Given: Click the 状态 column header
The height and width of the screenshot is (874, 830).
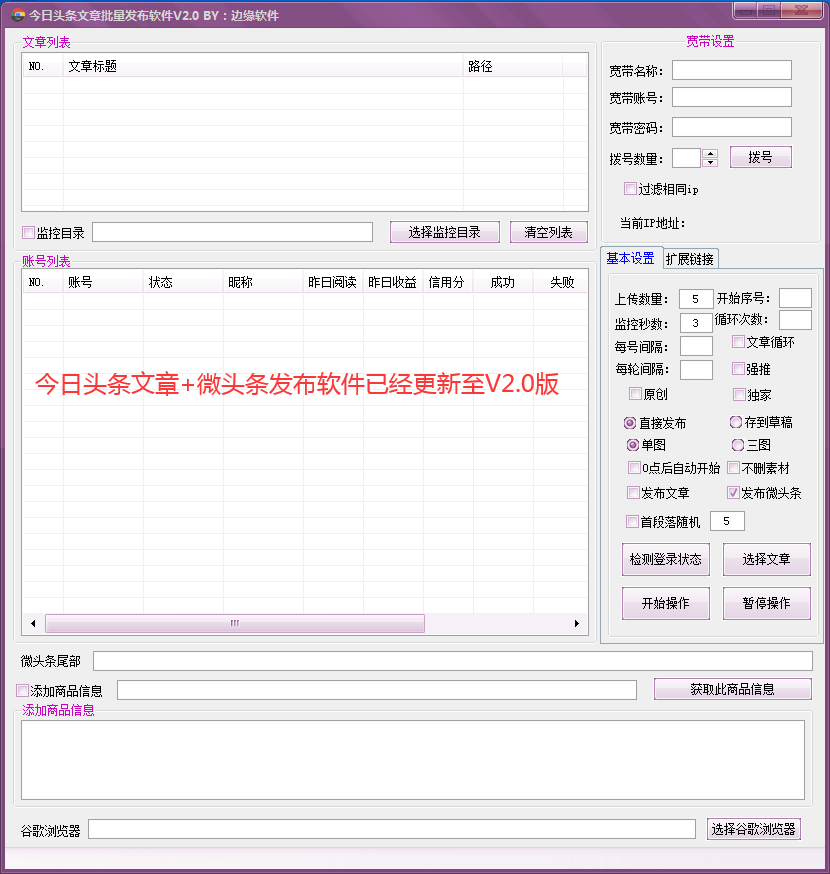Looking at the screenshot, I should [183, 283].
